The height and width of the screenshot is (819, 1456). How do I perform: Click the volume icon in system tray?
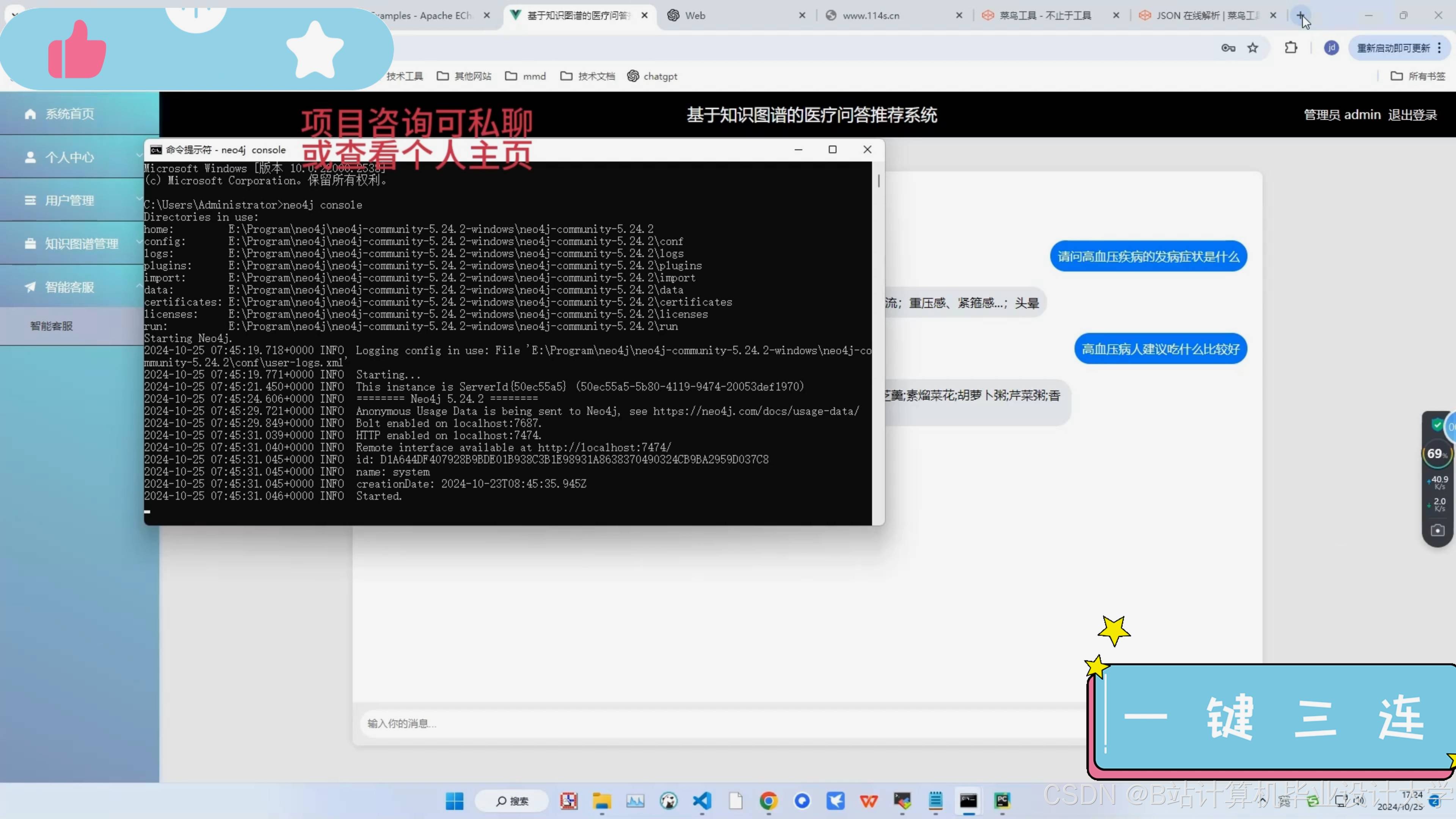pyautogui.click(x=1359, y=800)
